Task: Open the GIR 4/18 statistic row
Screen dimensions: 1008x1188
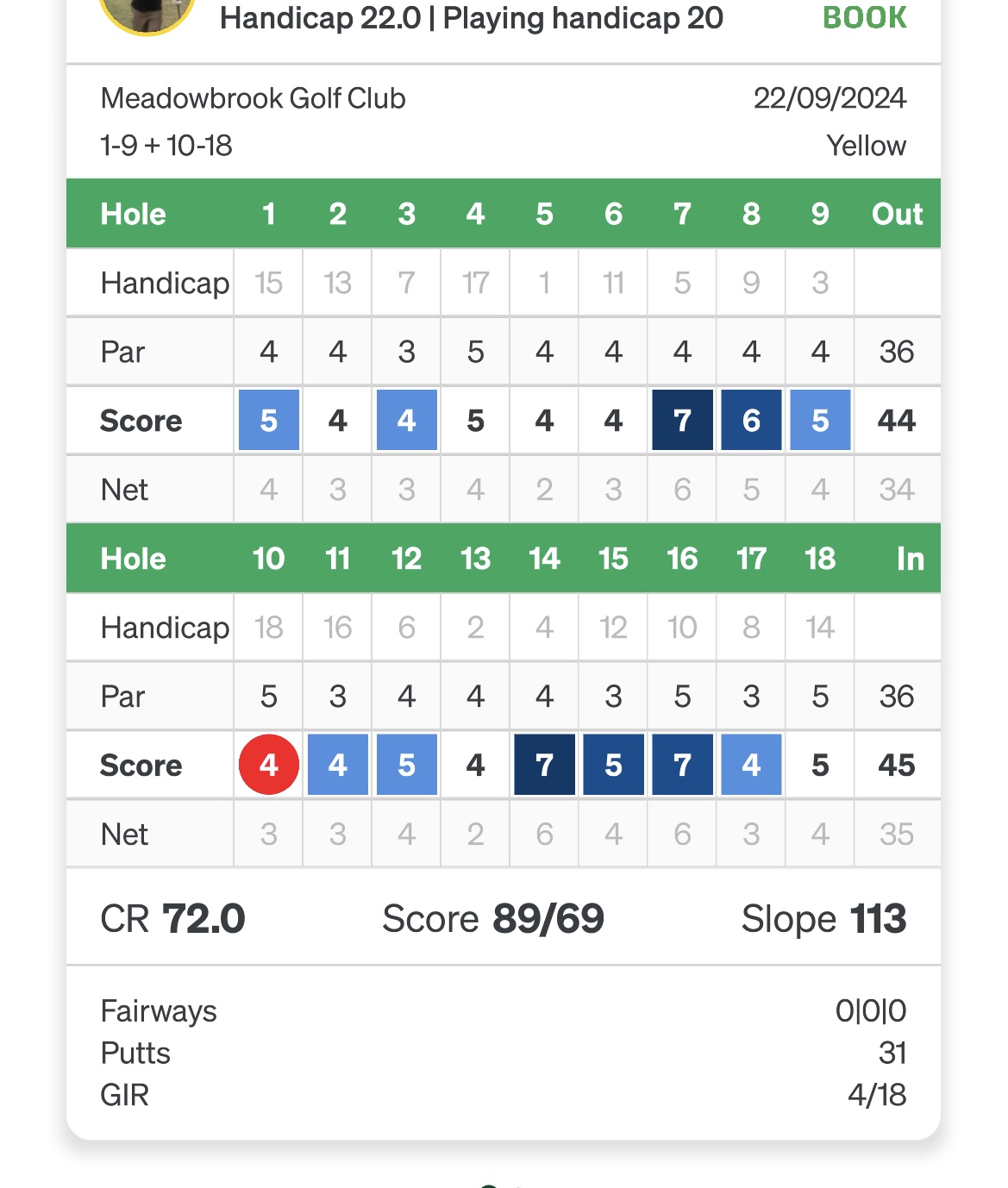Action: pyautogui.click(x=504, y=1095)
